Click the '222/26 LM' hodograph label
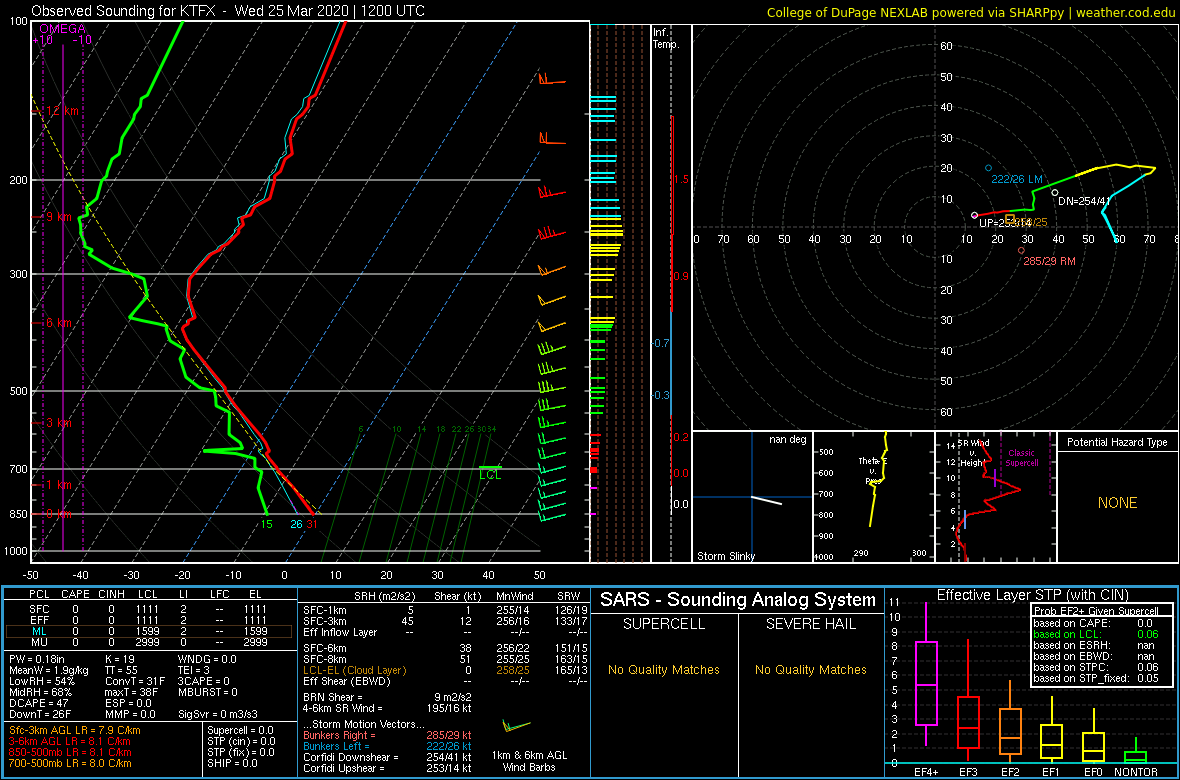 point(1017,179)
